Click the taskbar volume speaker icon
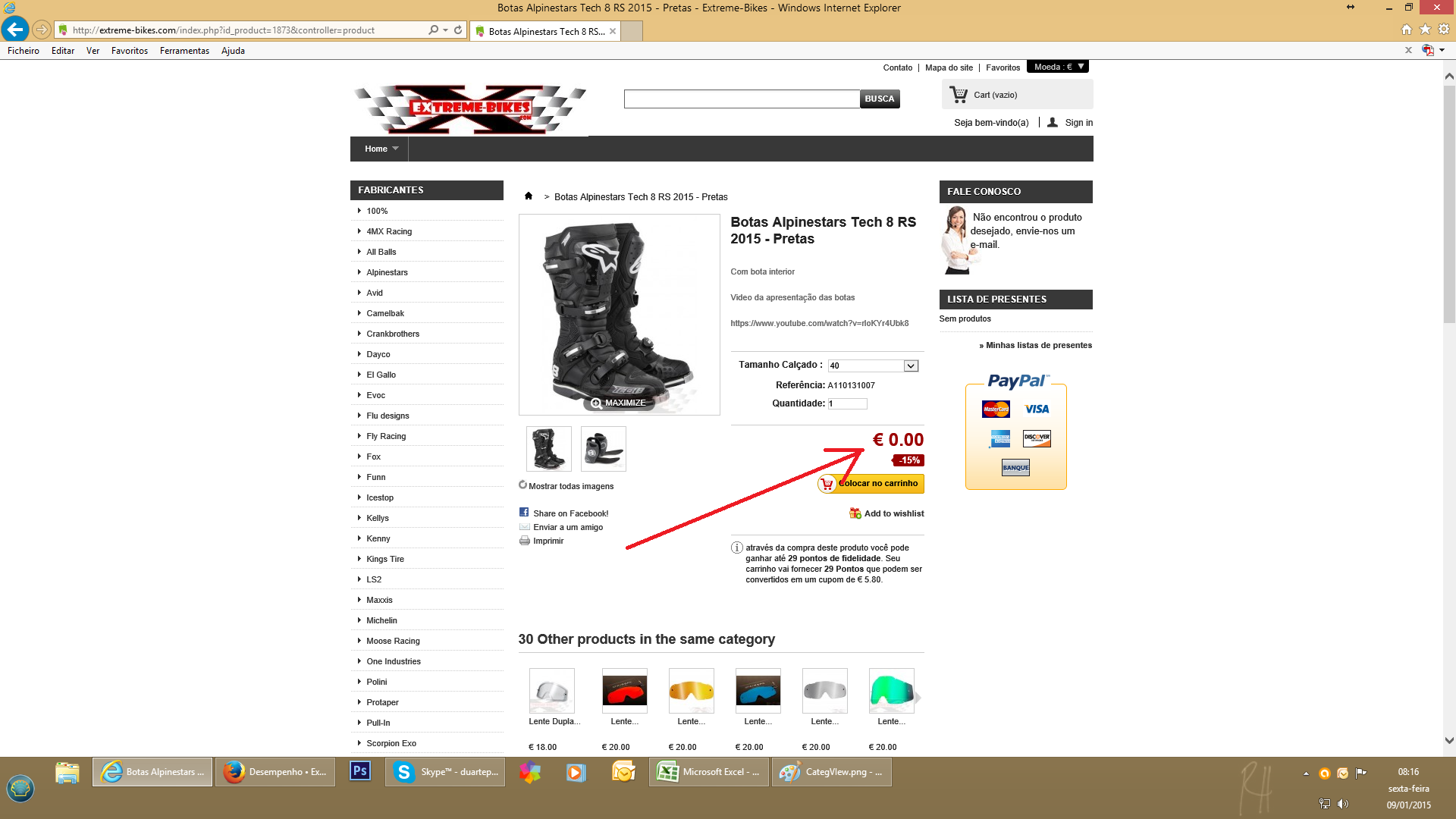The image size is (1456, 819). click(1343, 804)
